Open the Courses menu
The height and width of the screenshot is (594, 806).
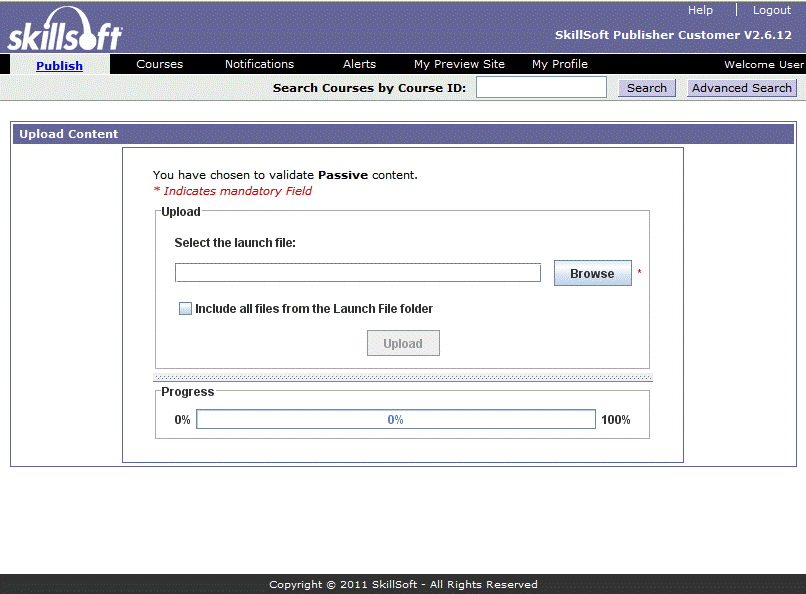point(159,64)
